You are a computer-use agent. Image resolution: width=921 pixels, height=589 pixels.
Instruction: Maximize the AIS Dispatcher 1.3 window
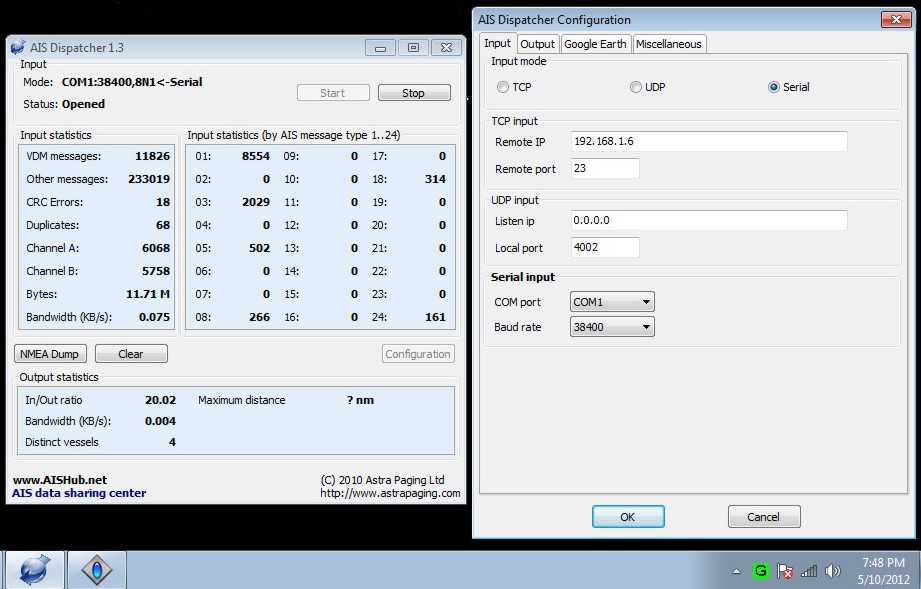tap(414, 48)
